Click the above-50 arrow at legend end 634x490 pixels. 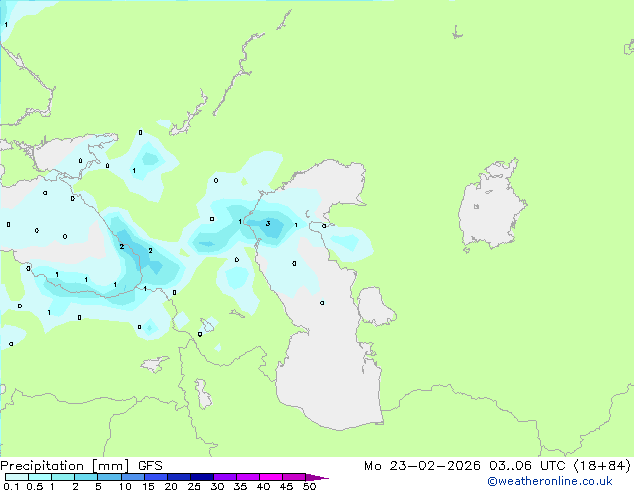click(317, 477)
